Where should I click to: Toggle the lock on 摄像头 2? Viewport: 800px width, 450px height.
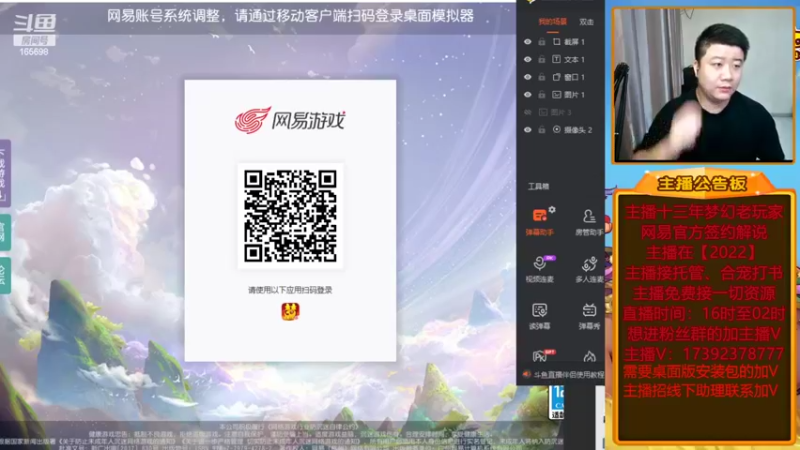542,130
